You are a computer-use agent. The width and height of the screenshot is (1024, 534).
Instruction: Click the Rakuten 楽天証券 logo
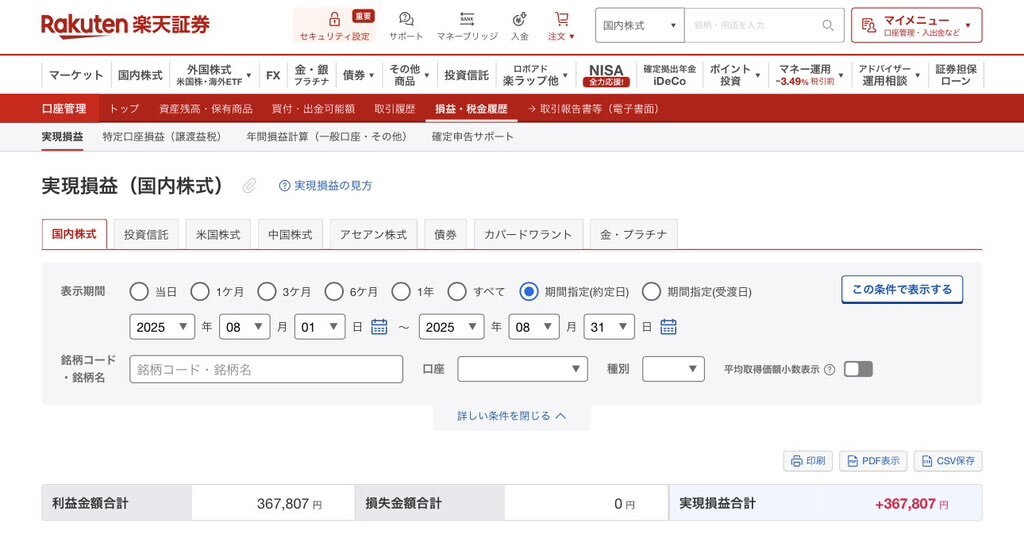coord(125,25)
